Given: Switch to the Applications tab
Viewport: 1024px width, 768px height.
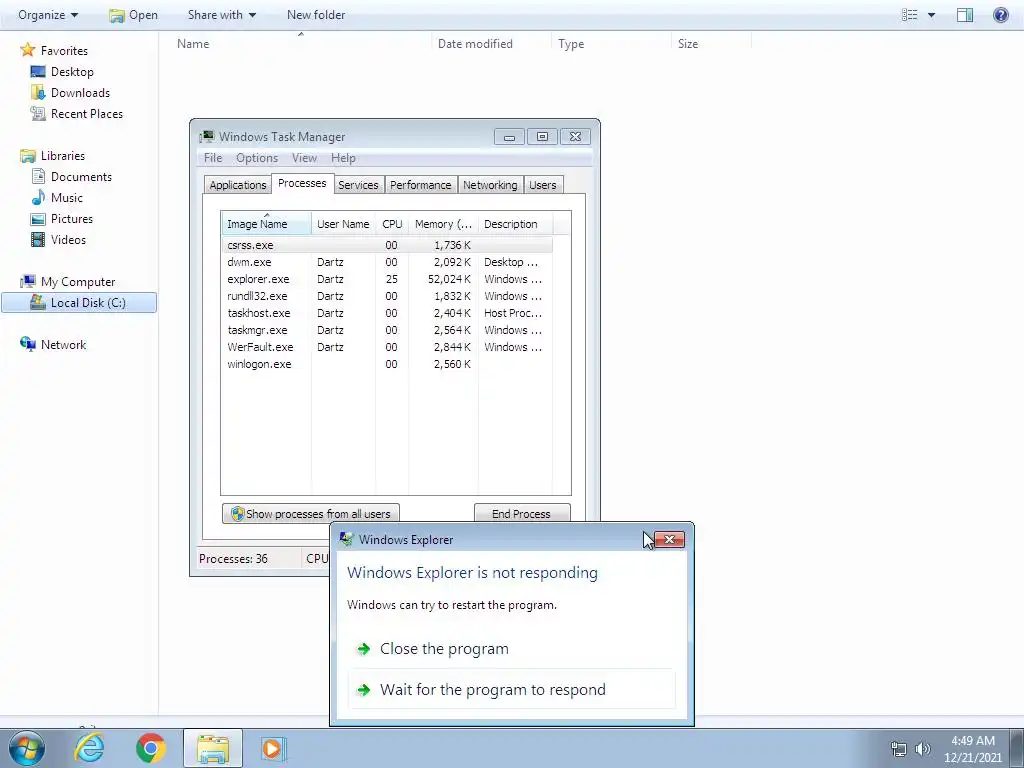Looking at the screenshot, I should [238, 185].
